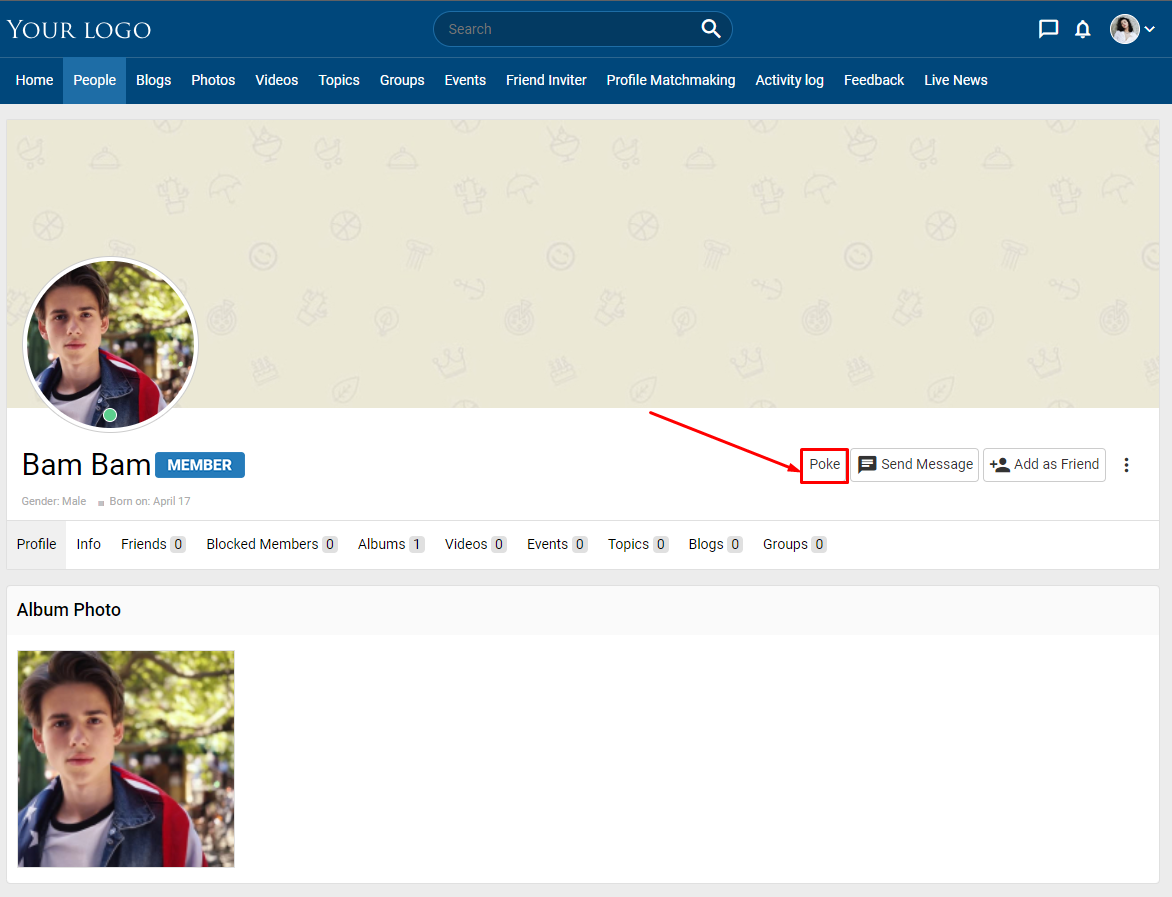Viewport: 1172px width, 897px height.
Task: Switch to the profile Blogs tab
Action: coord(715,544)
